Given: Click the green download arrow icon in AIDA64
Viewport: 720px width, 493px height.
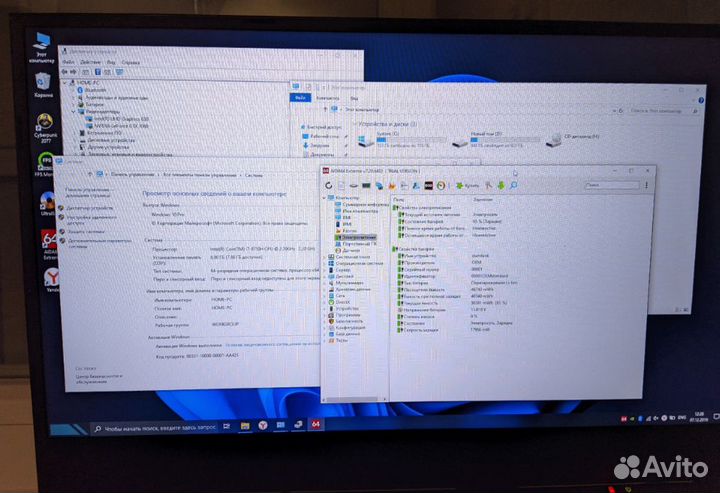Looking at the screenshot, I should pos(501,185).
